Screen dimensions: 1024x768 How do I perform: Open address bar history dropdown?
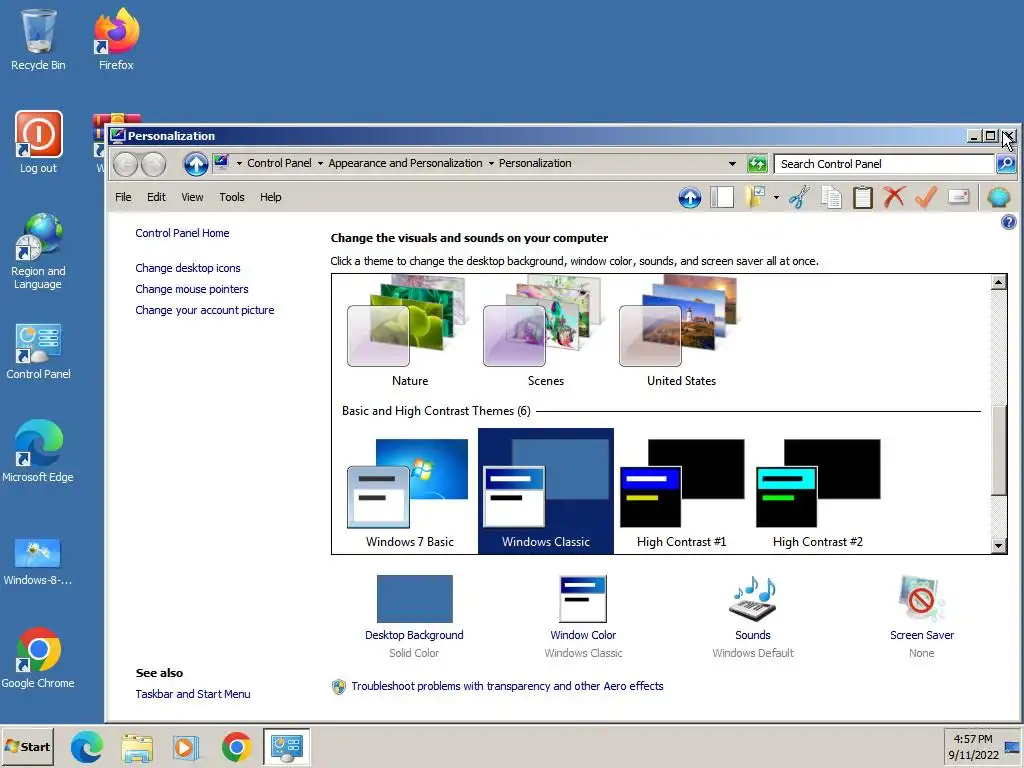[x=732, y=163]
